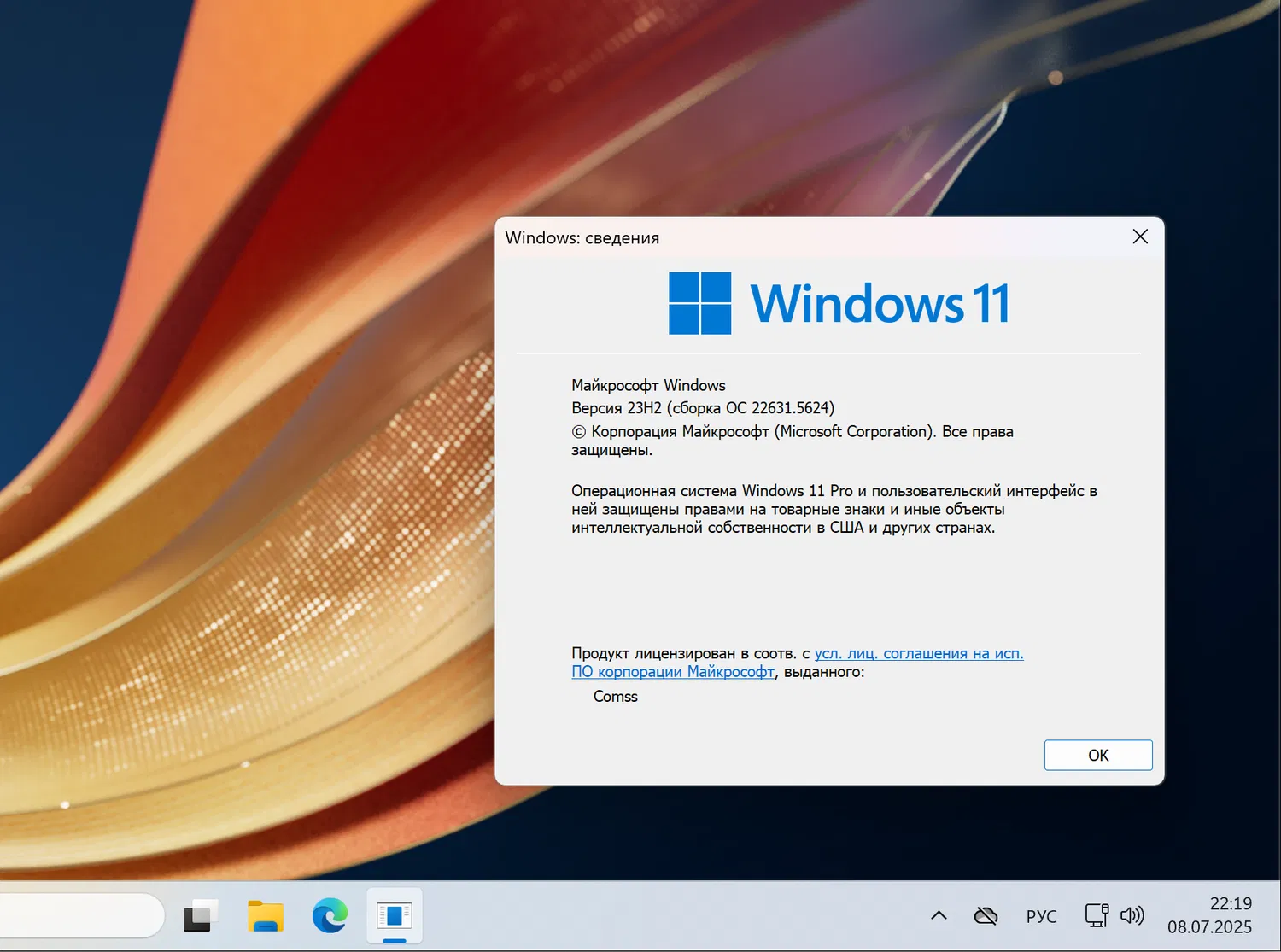
Task: Open Microsoft Edge from the taskbar
Action: 330,915
